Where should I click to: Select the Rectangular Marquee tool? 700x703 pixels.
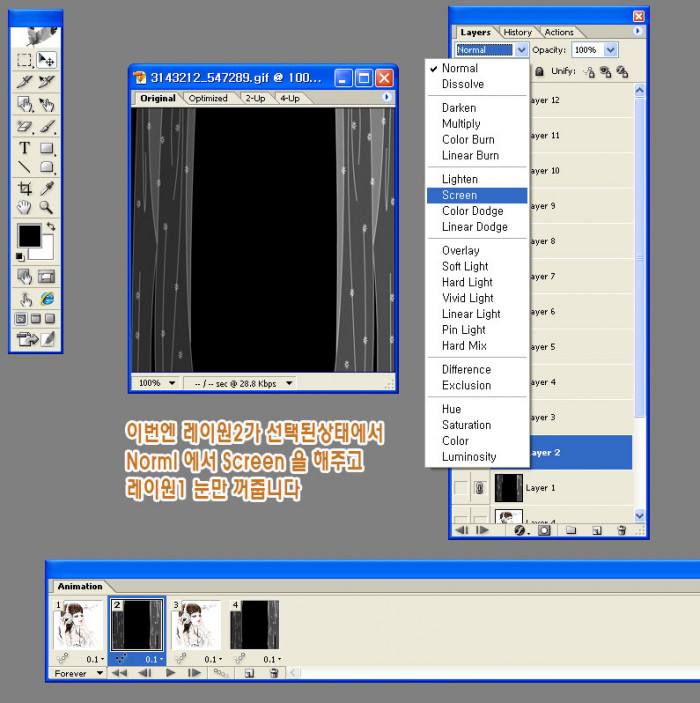[25, 60]
